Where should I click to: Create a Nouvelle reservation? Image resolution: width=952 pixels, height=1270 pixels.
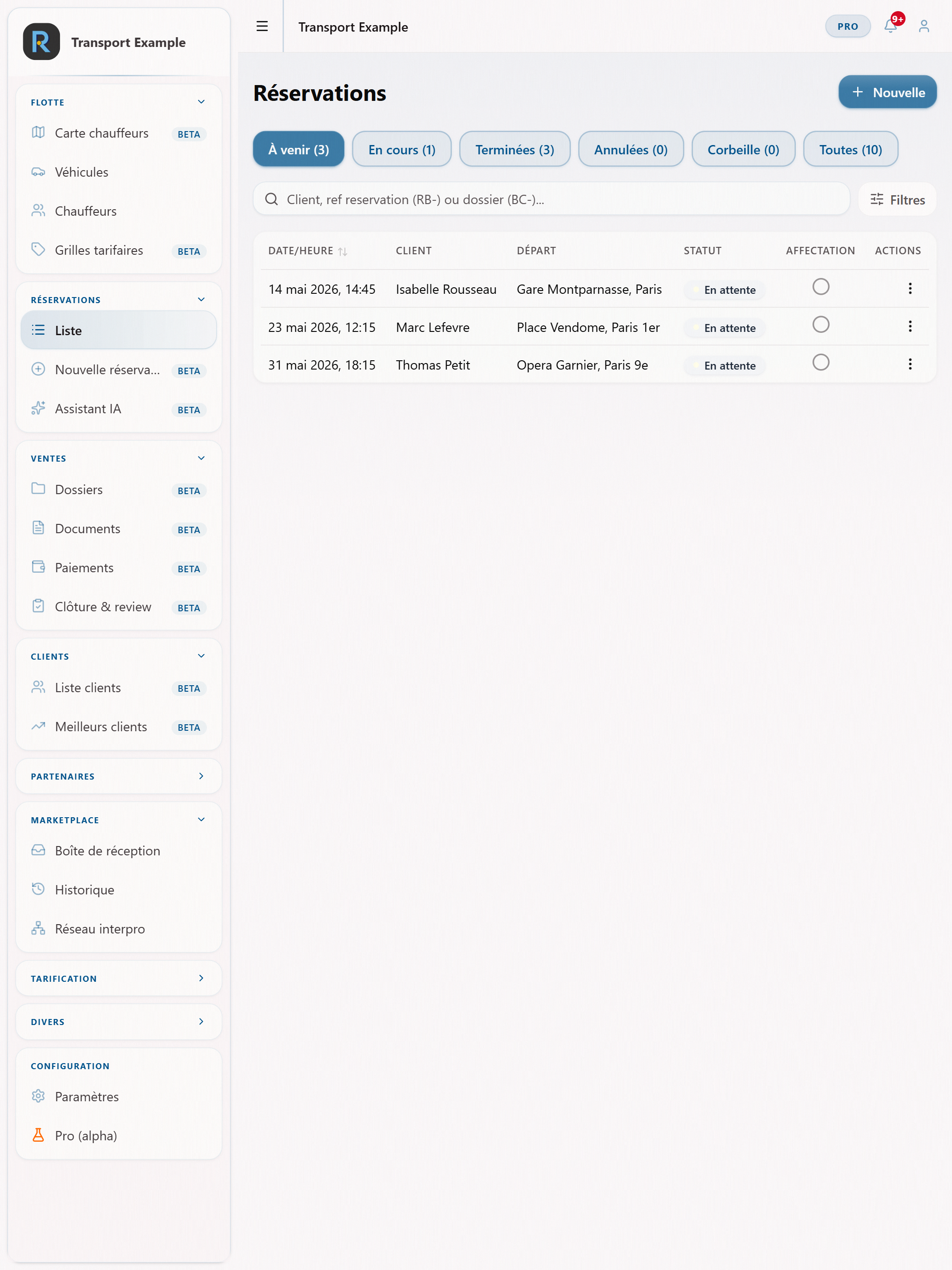click(887, 92)
